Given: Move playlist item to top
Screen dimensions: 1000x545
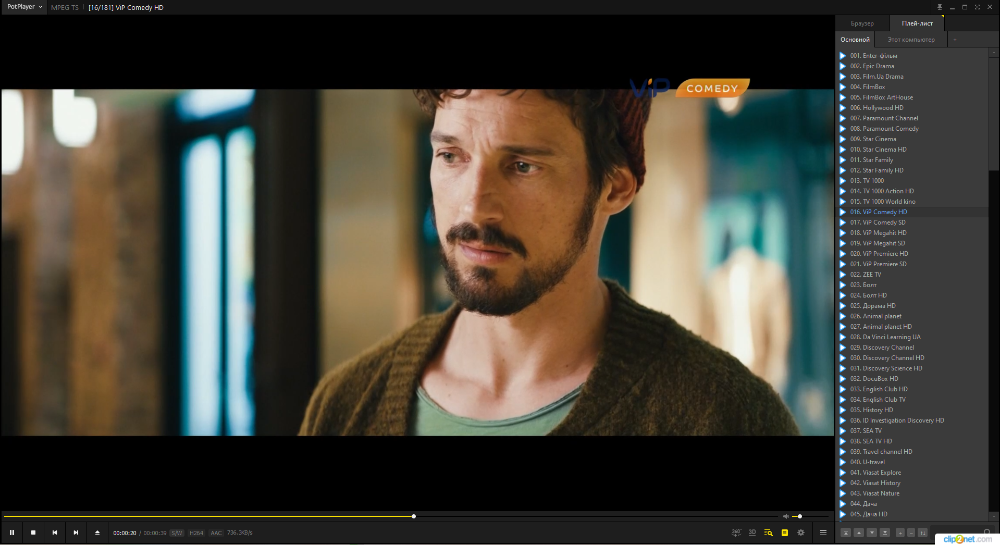Looking at the screenshot, I should click(x=846, y=532).
